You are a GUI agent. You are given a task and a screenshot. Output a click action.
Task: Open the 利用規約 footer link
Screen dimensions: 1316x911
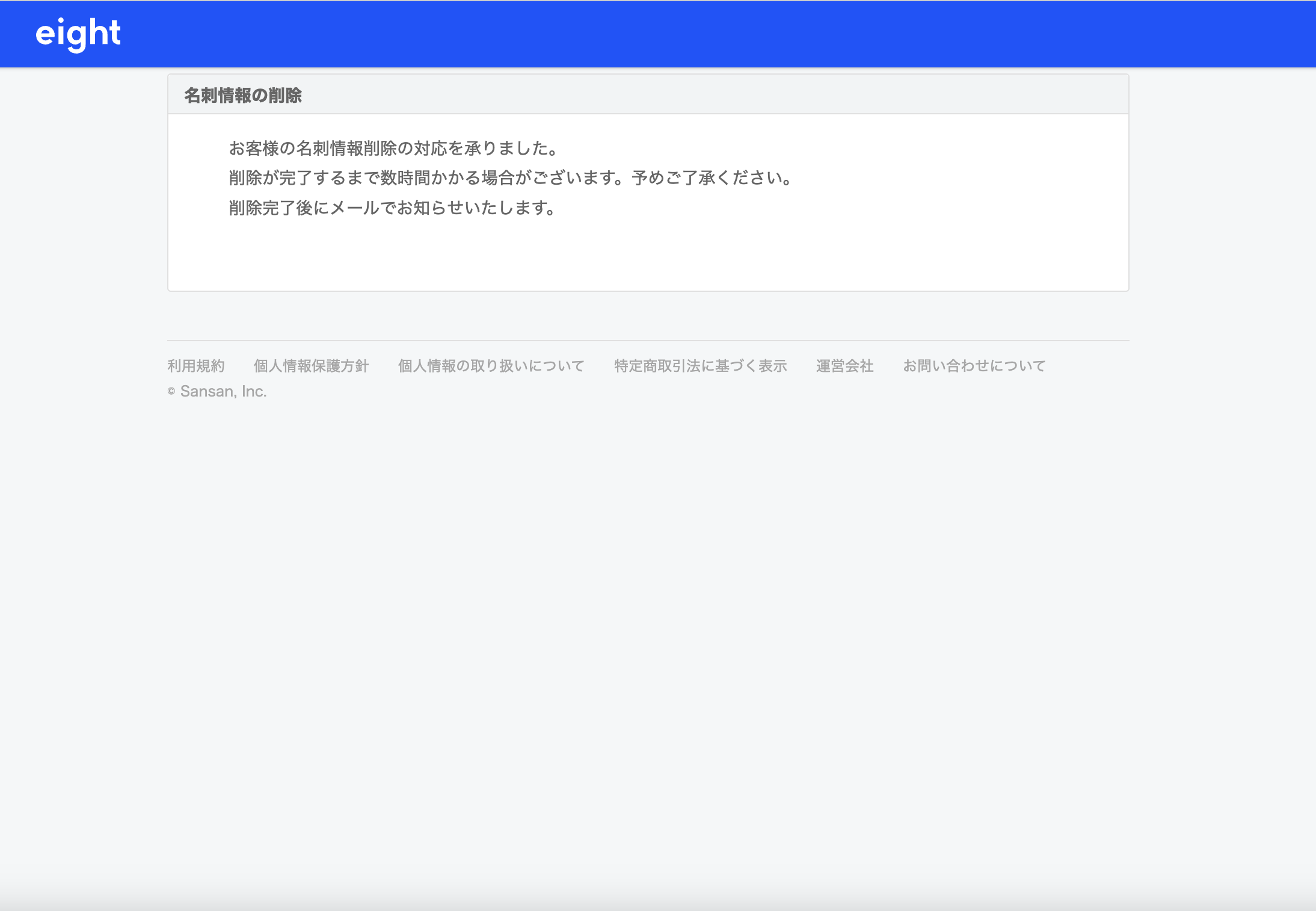pos(195,366)
